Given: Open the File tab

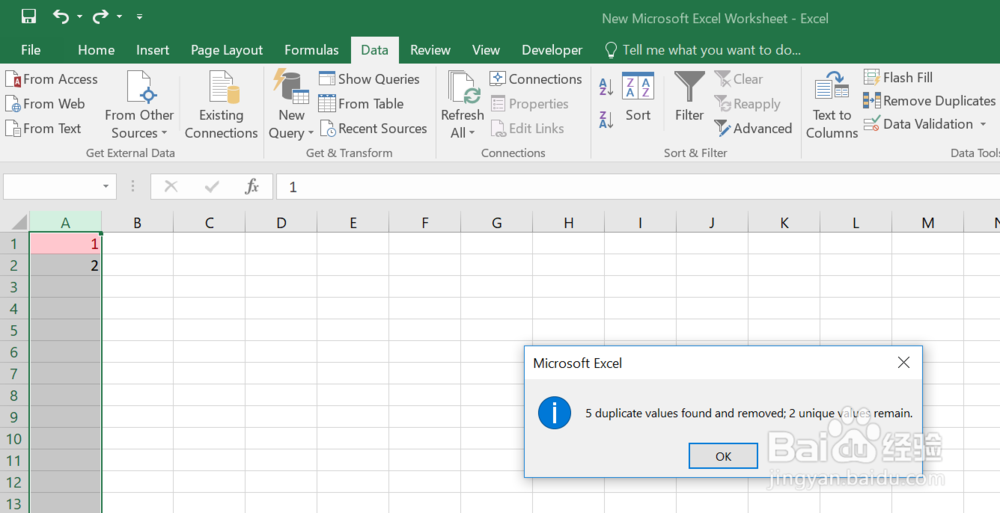Looking at the screenshot, I should coord(31,50).
